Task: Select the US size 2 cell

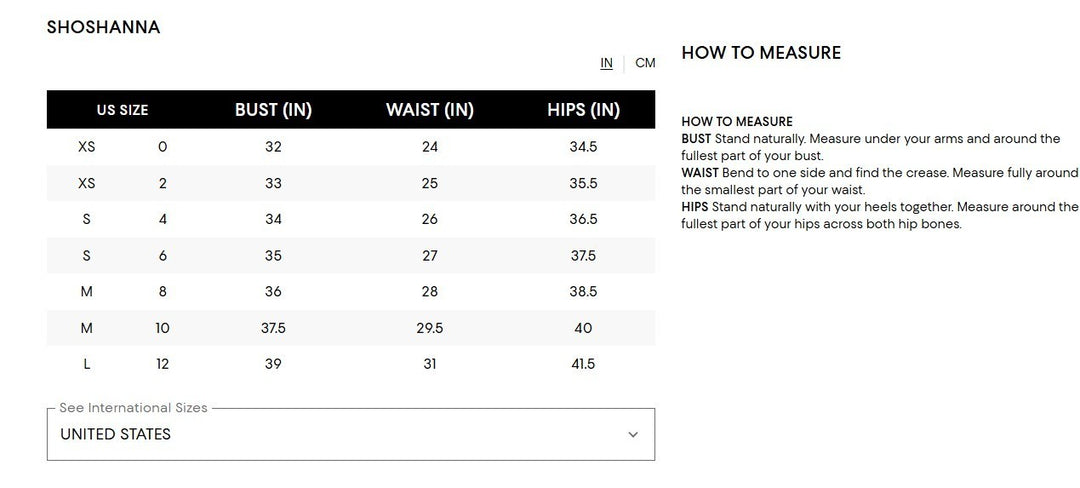Action: (x=163, y=183)
